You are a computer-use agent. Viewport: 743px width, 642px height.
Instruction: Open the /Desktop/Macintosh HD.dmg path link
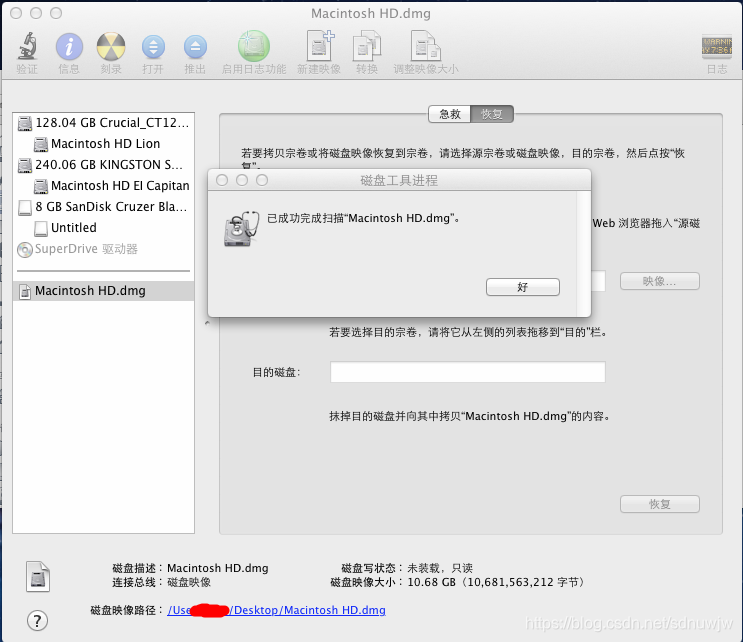(x=276, y=610)
